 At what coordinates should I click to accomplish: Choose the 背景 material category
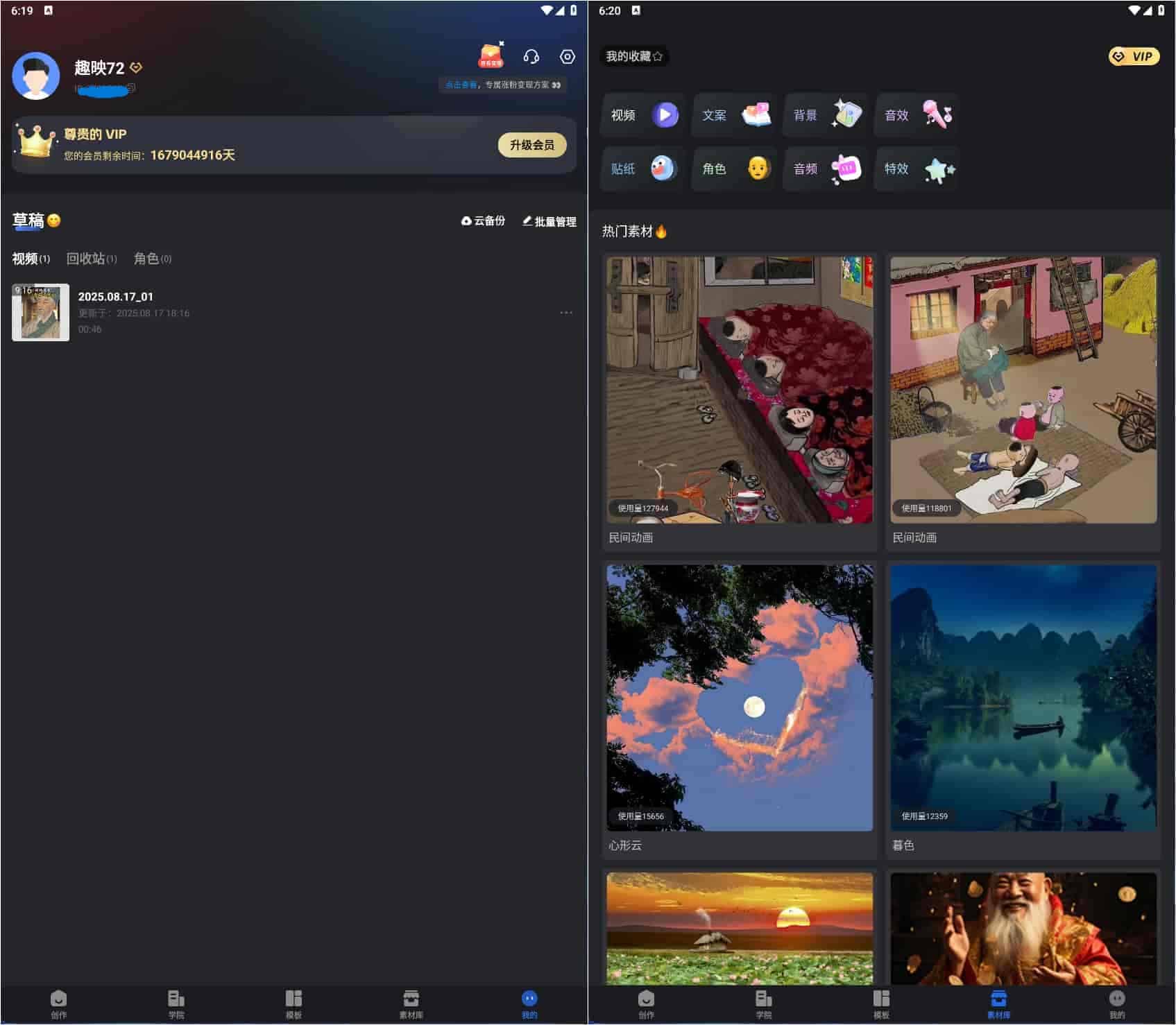(x=826, y=115)
